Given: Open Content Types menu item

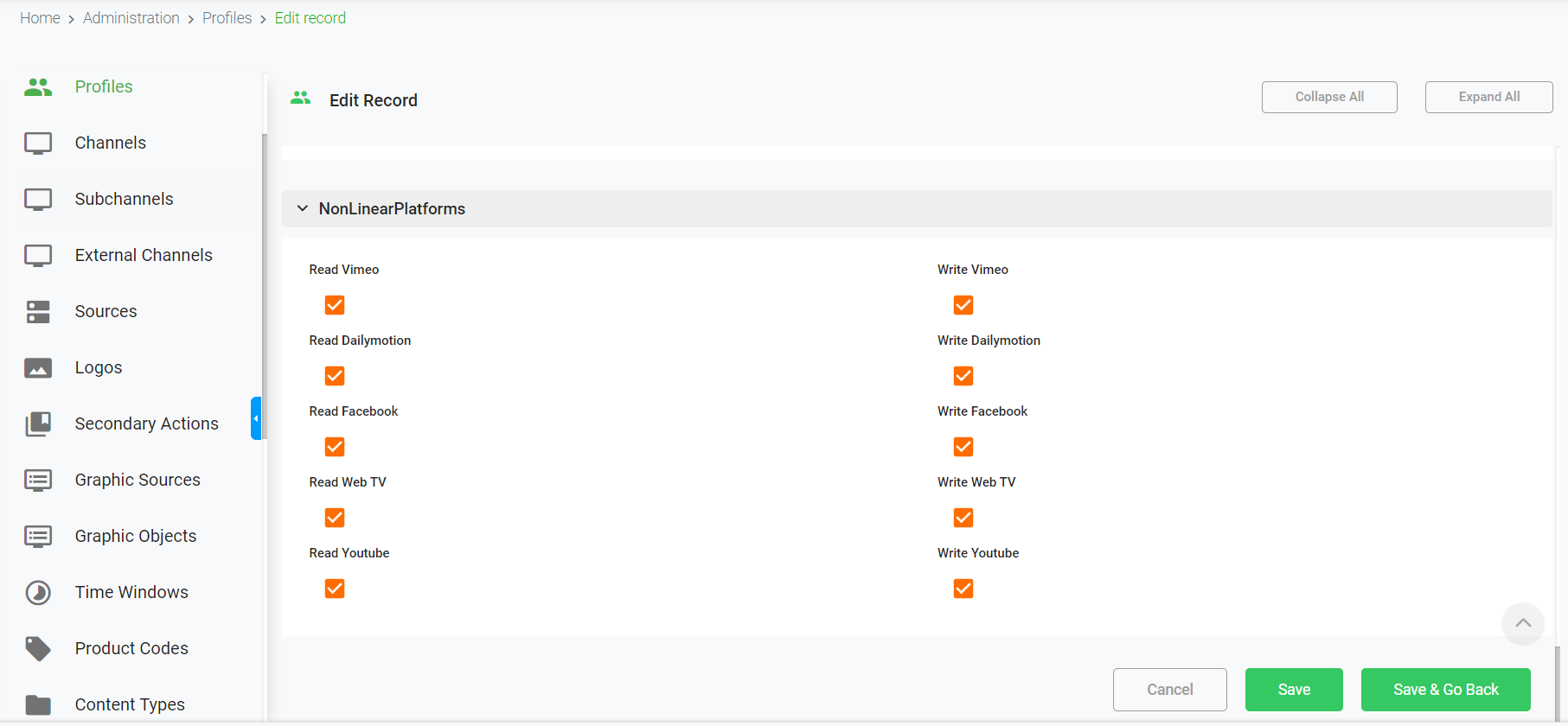Looking at the screenshot, I should coord(130,704).
